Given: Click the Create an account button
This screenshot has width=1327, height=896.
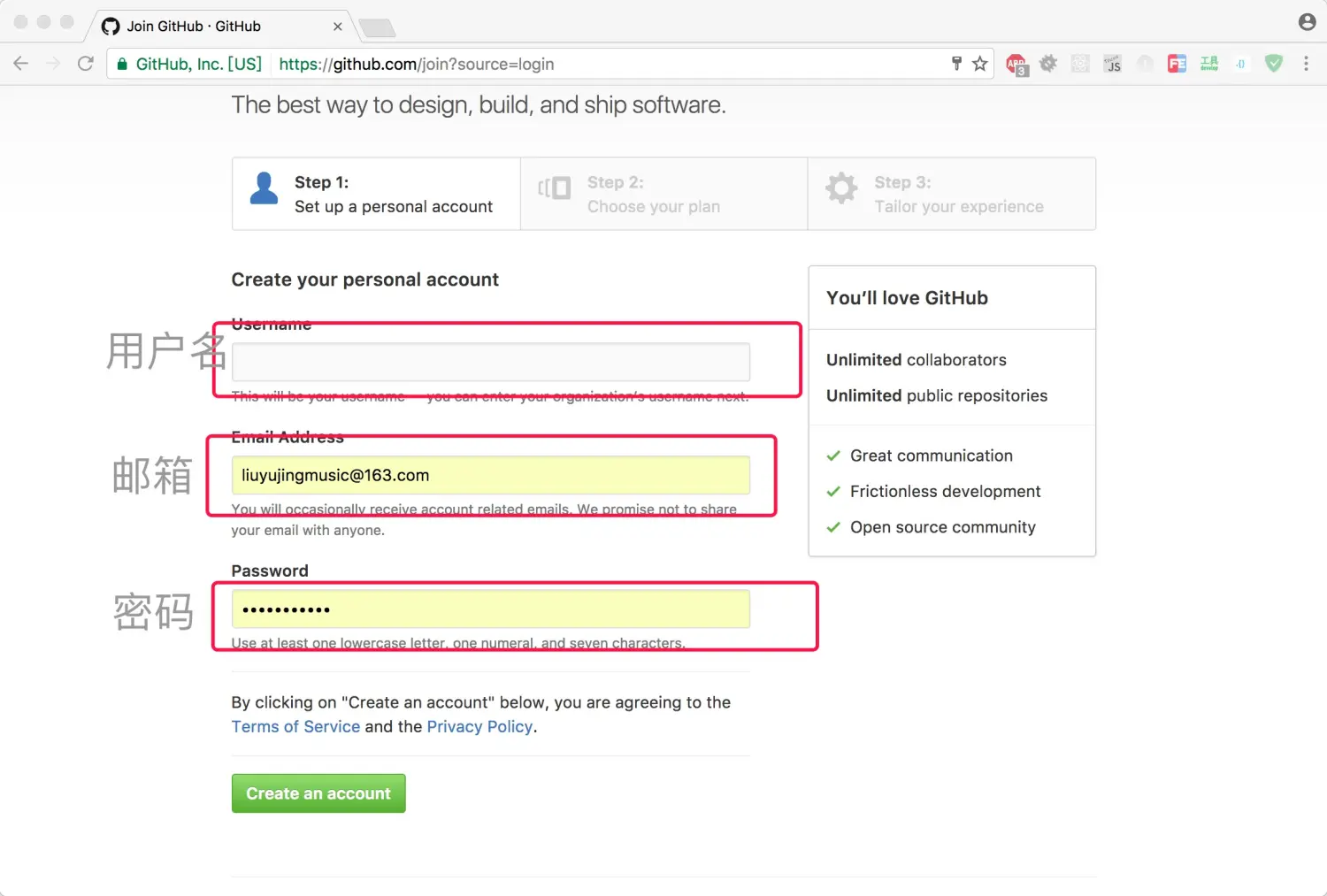Looking at the screenshot, I should click(318, 793).
